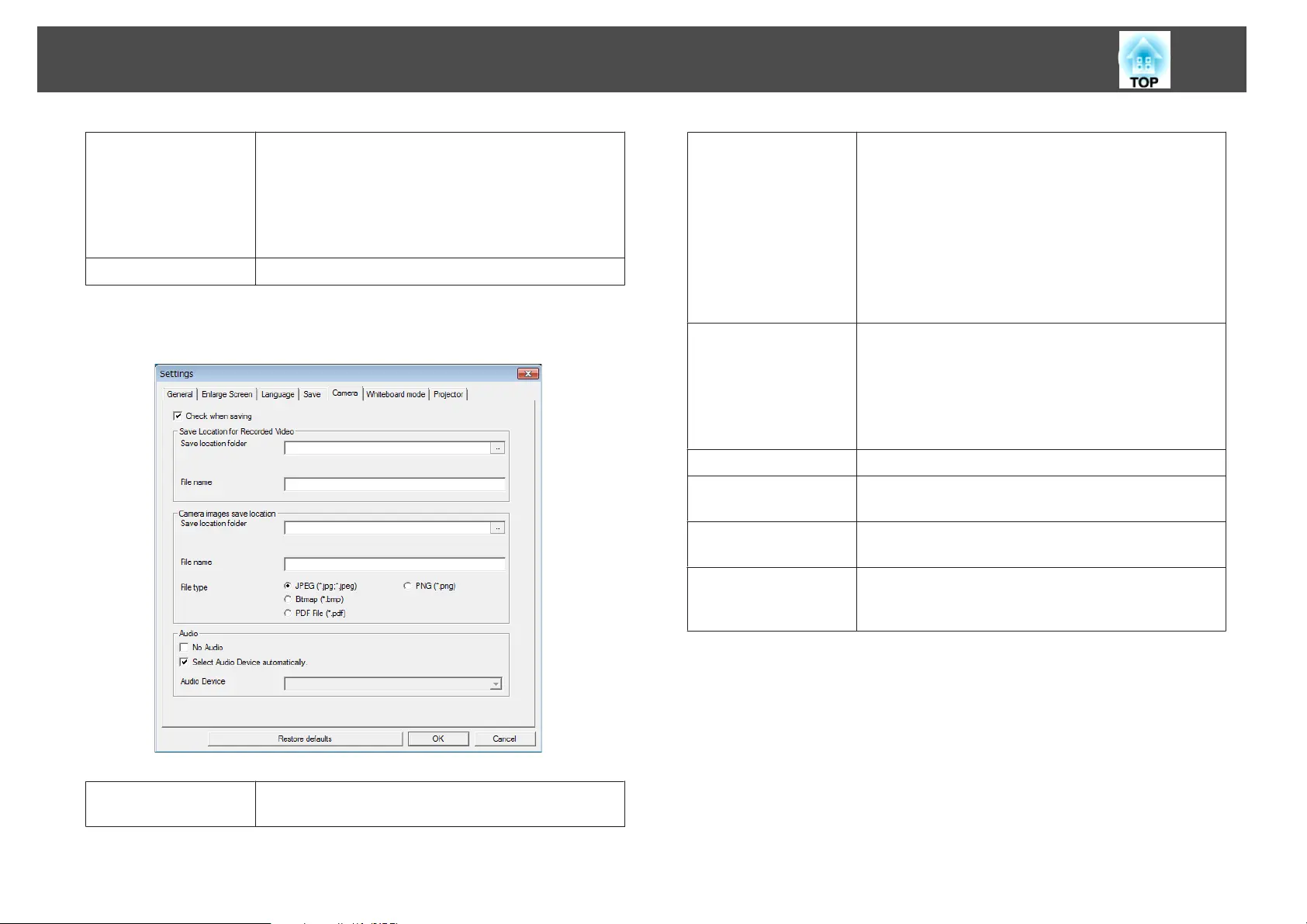Switch to Whiteboard mode tab
1307x924 pixels.
[396, 394]
